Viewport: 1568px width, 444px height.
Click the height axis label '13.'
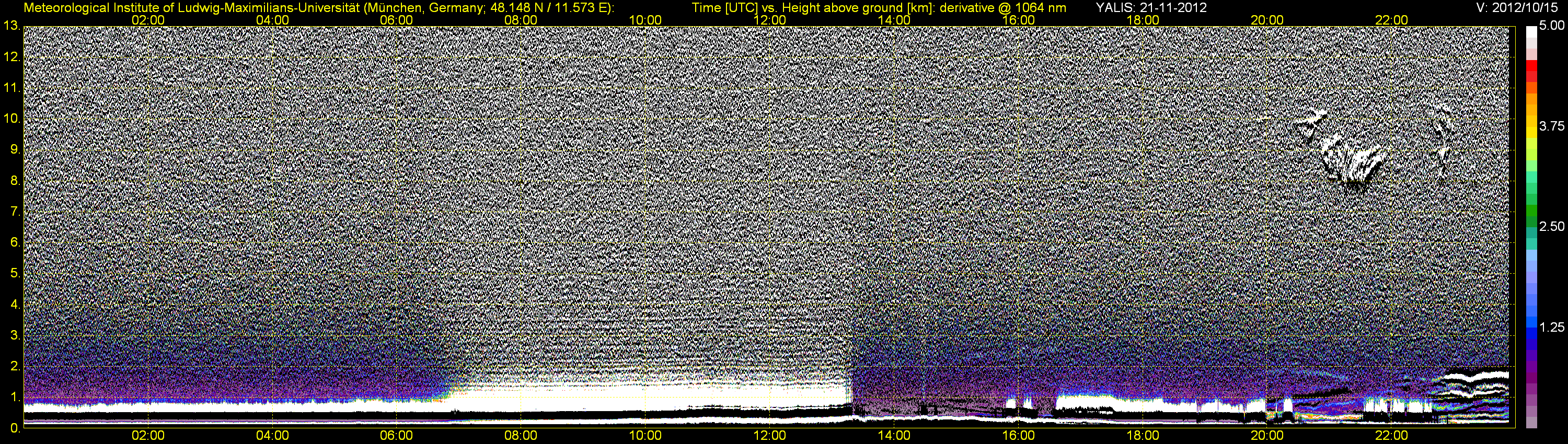tap(11, 26)
